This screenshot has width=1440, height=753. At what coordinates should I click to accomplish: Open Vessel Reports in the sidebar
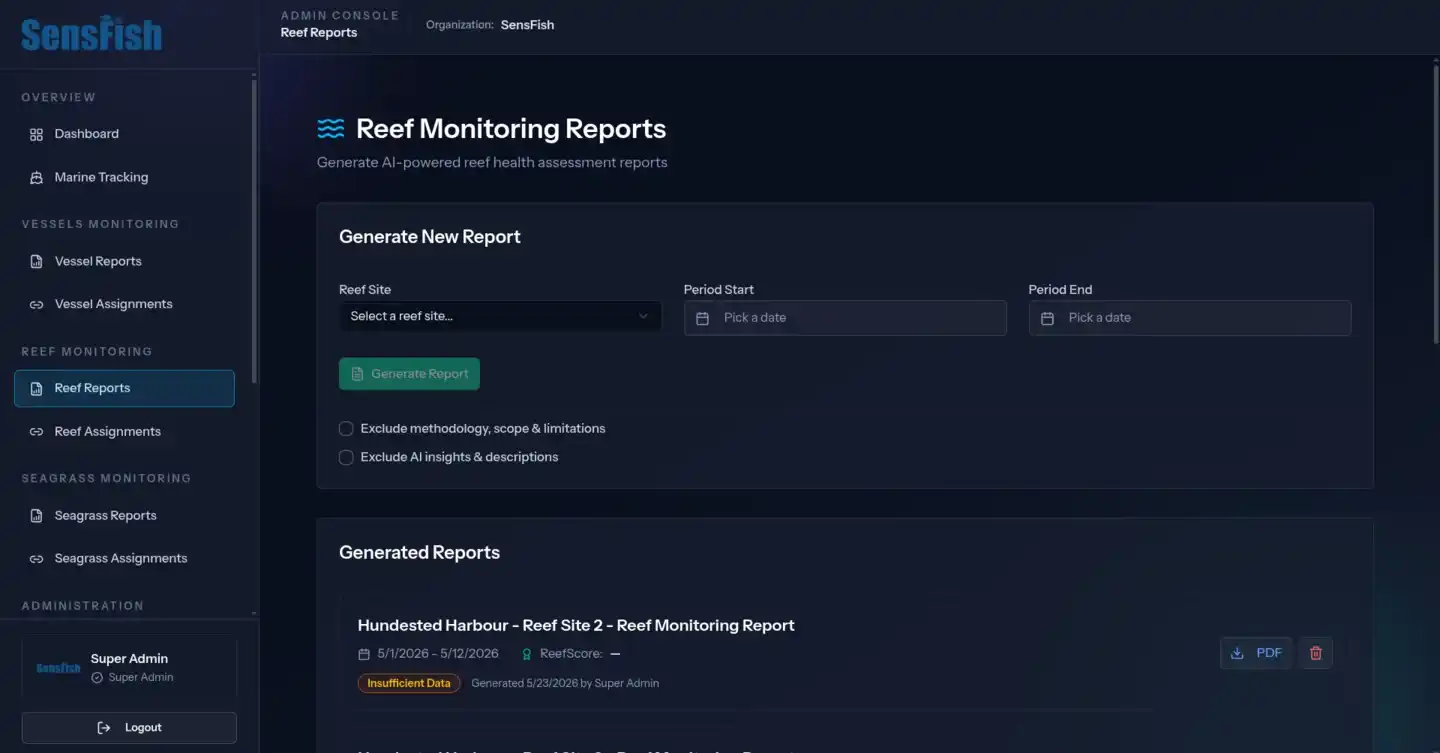tap(124, 262)
